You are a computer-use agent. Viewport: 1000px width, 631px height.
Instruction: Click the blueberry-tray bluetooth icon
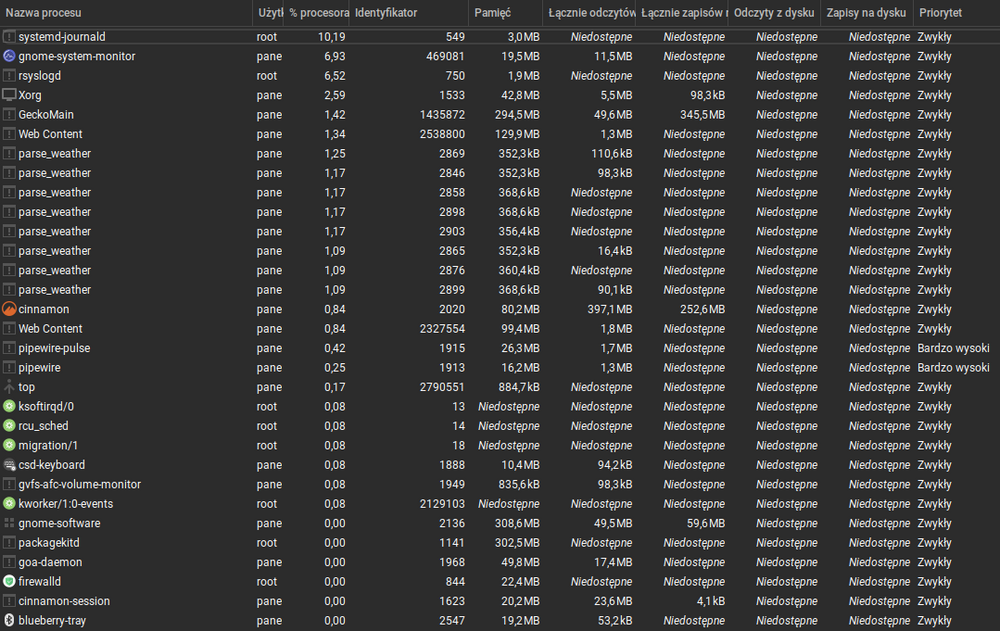click(9, 620)
